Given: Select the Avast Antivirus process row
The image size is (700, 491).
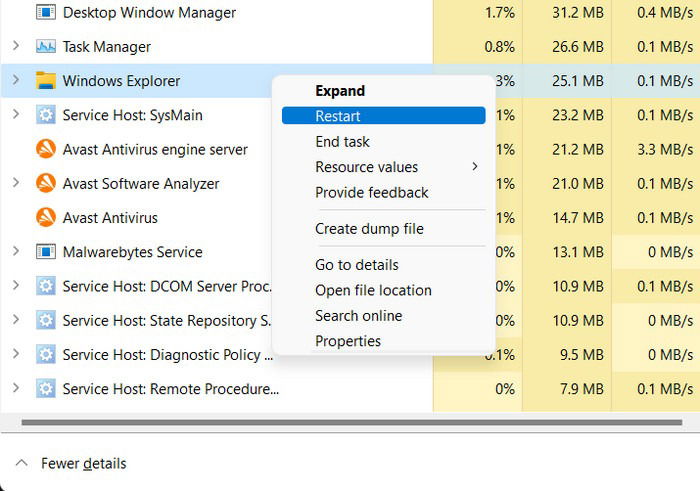Looking at the screenshot, I should pos(350,218).
